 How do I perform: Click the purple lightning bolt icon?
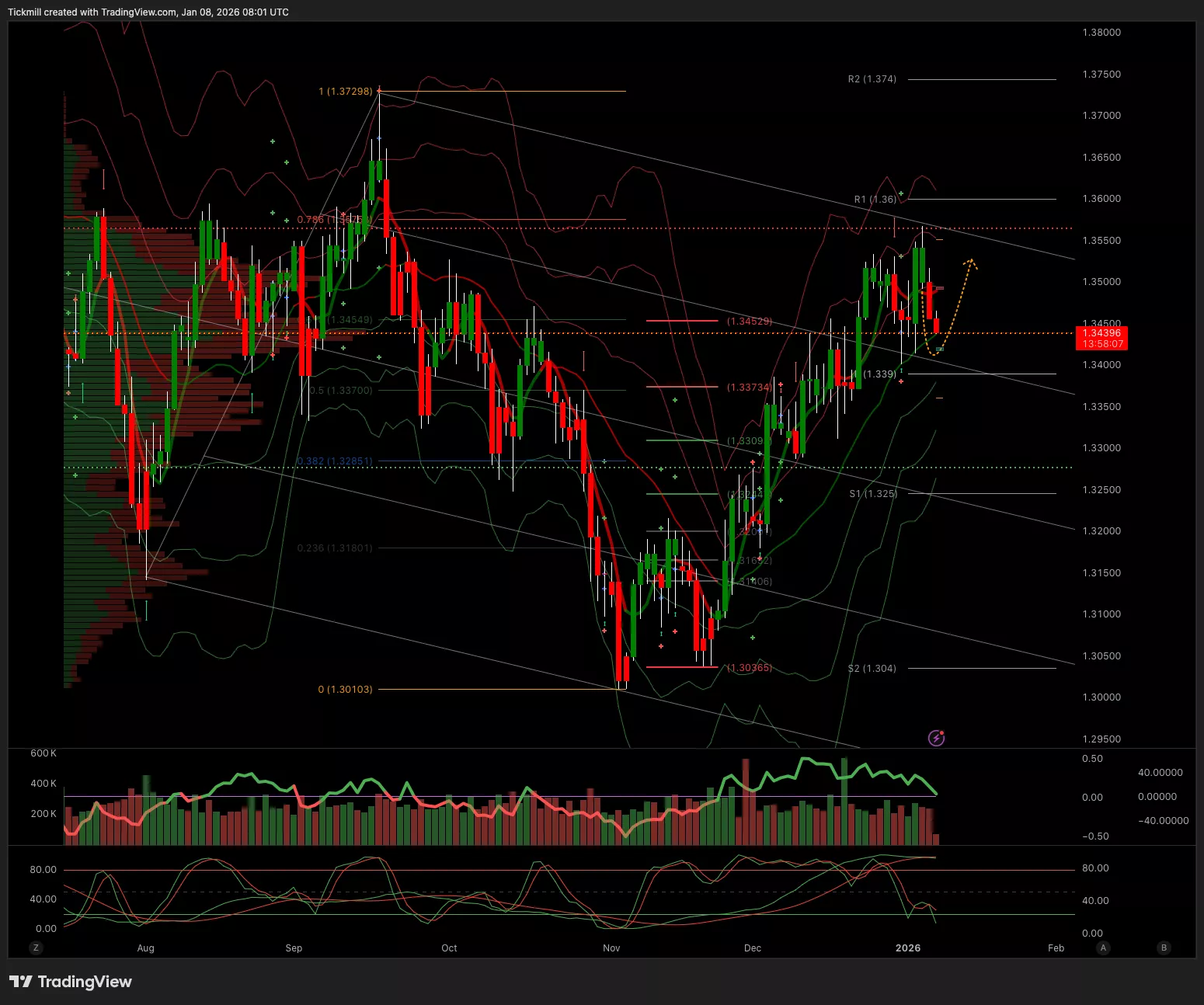(937, 738)
